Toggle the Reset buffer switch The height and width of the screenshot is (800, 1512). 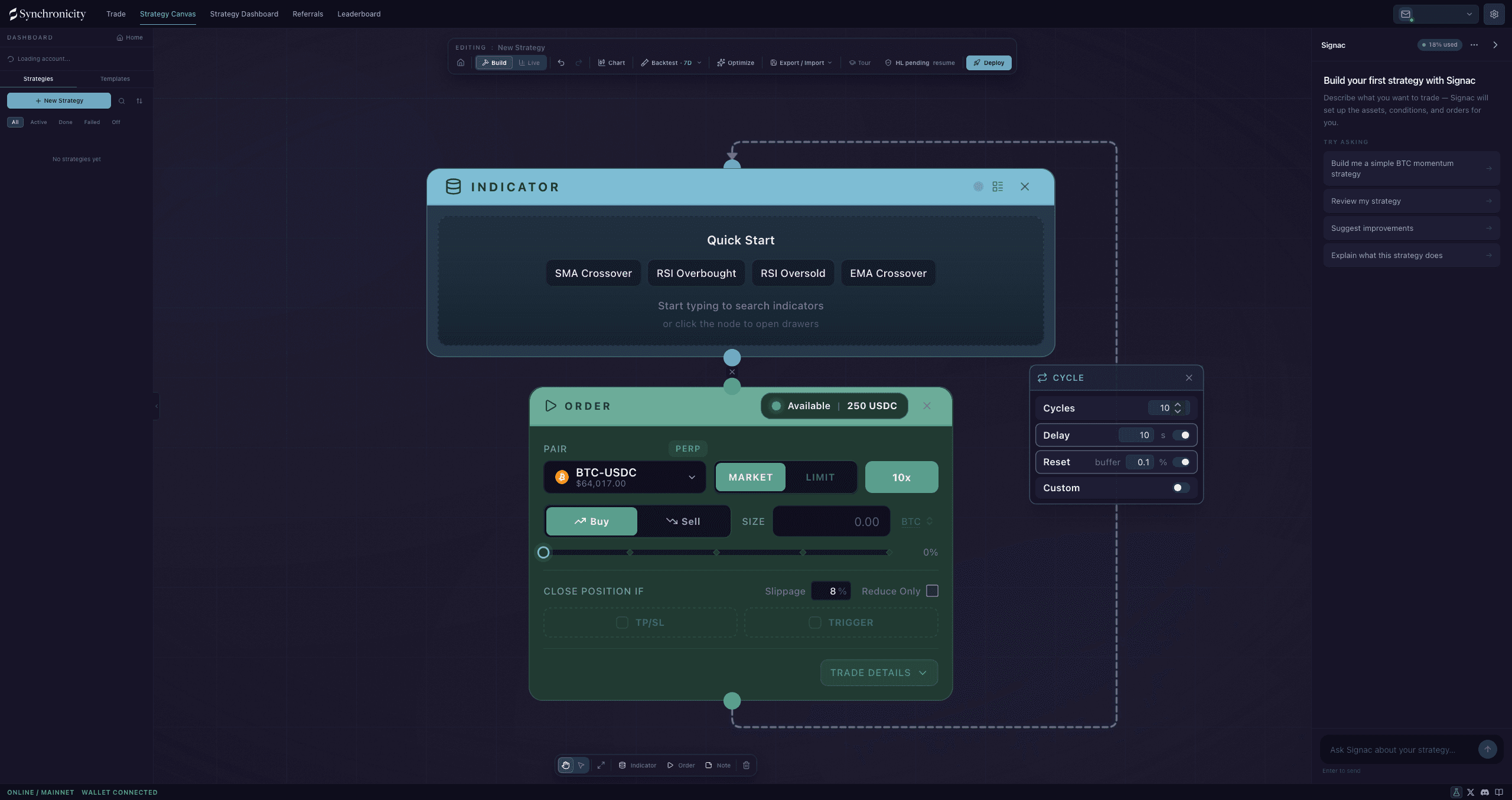coord(1181,462)
